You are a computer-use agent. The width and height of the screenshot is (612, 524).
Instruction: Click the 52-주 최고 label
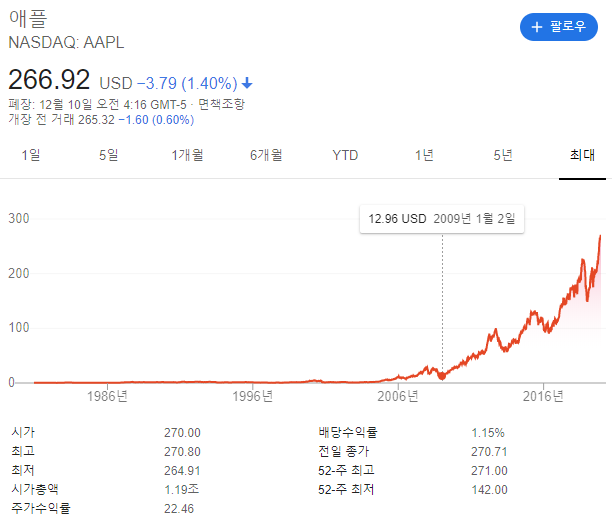tap(346, 471)
